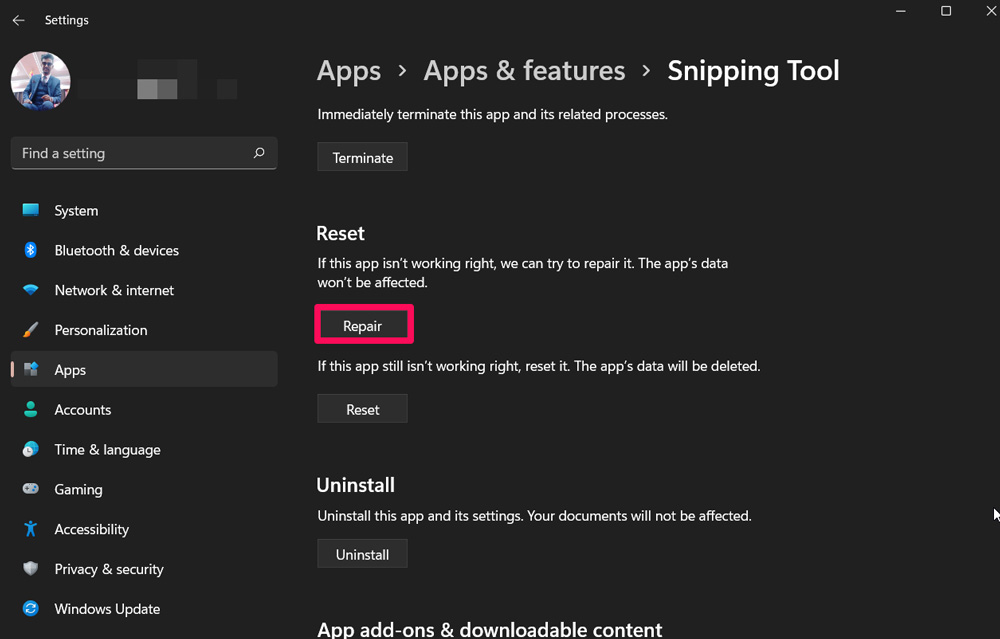Image resolution: width=1000 pixels, height=639 pixels.
Task: Open Accessibility via its figure icon
Action: [x=31, y=529]
